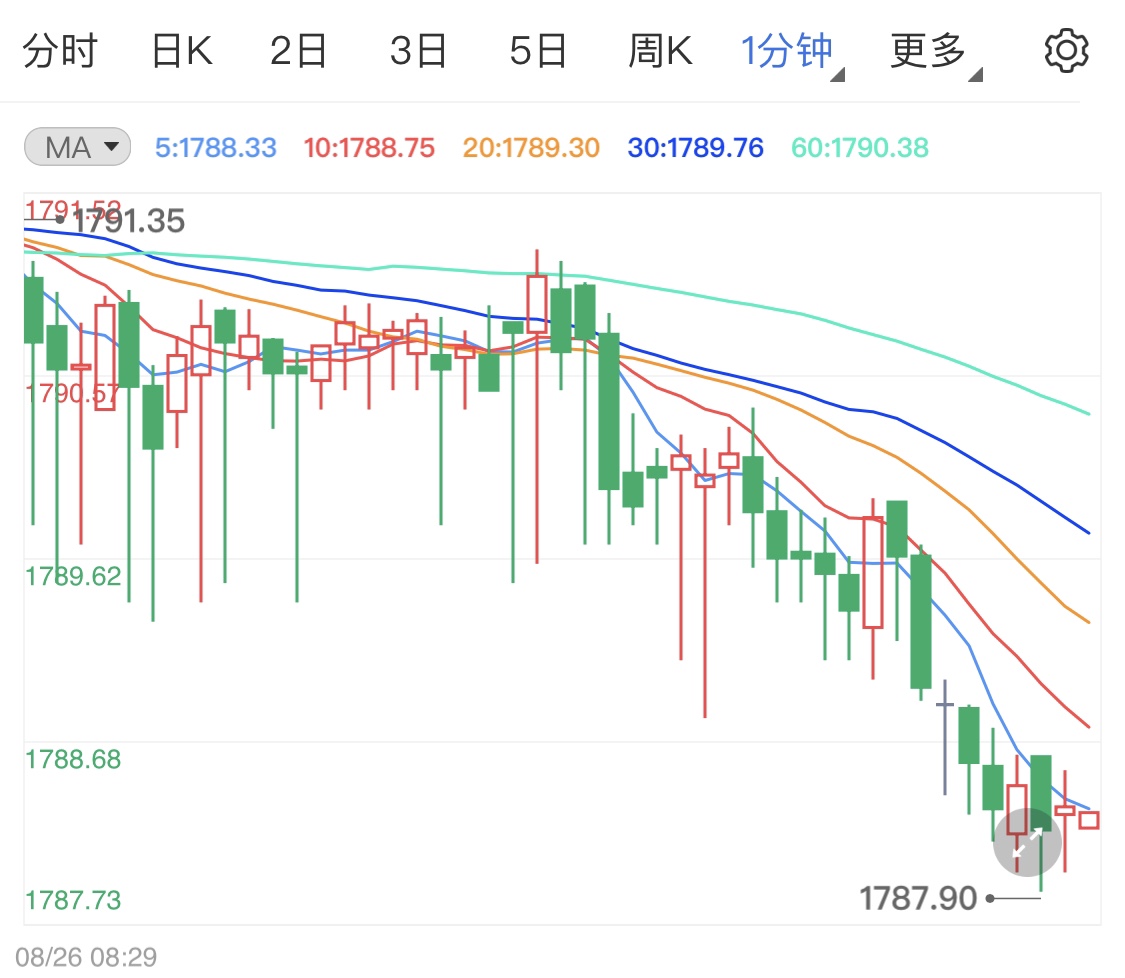Click the 1788.68 price axis label

click(72, 759)
